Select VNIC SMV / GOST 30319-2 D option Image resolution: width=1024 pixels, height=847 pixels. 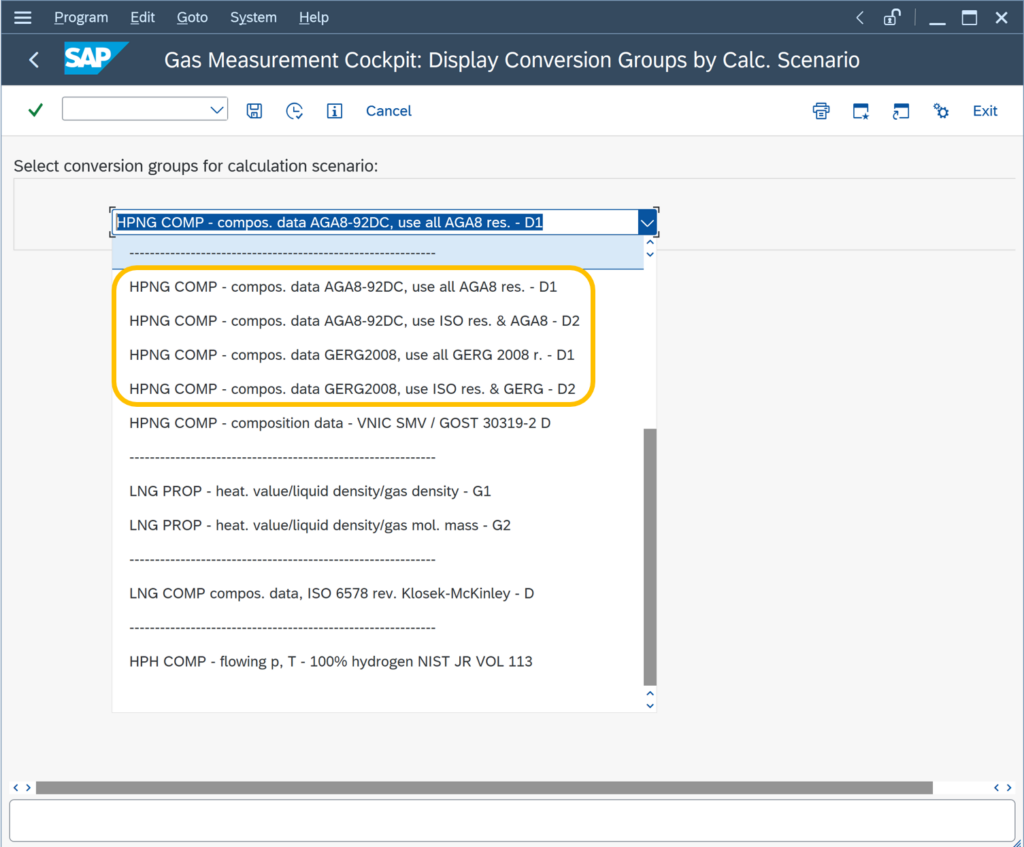coord(340,423)
